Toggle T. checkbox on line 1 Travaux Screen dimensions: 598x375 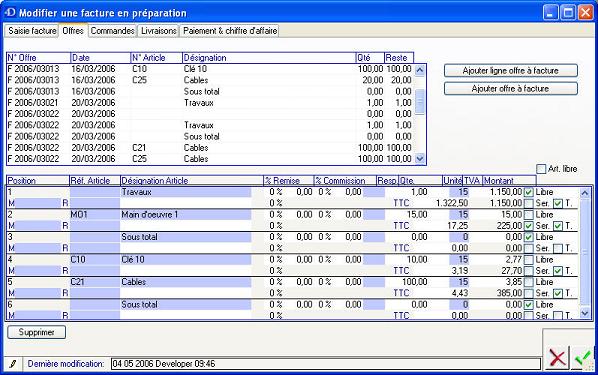click(x=558, y=203)
